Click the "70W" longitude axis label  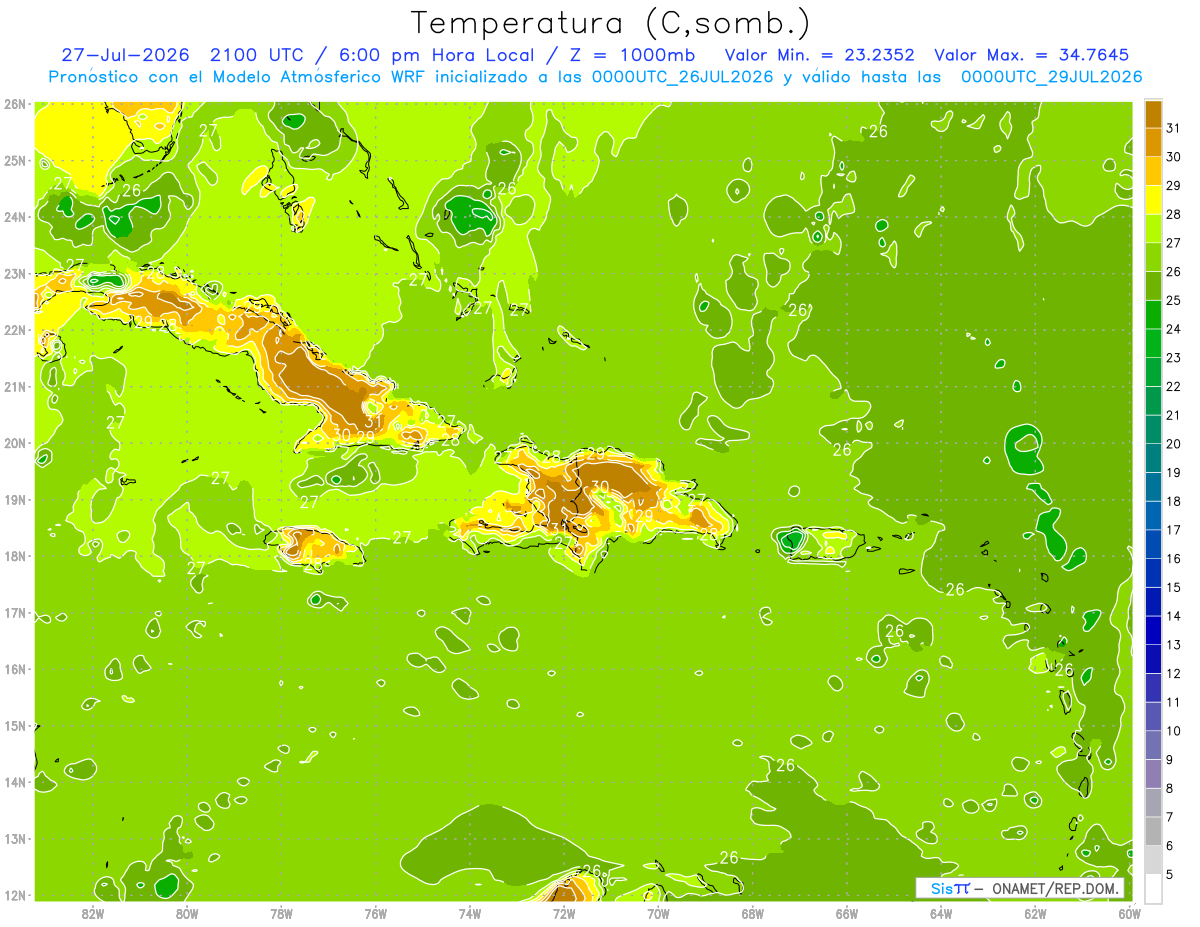coord(658,913)
